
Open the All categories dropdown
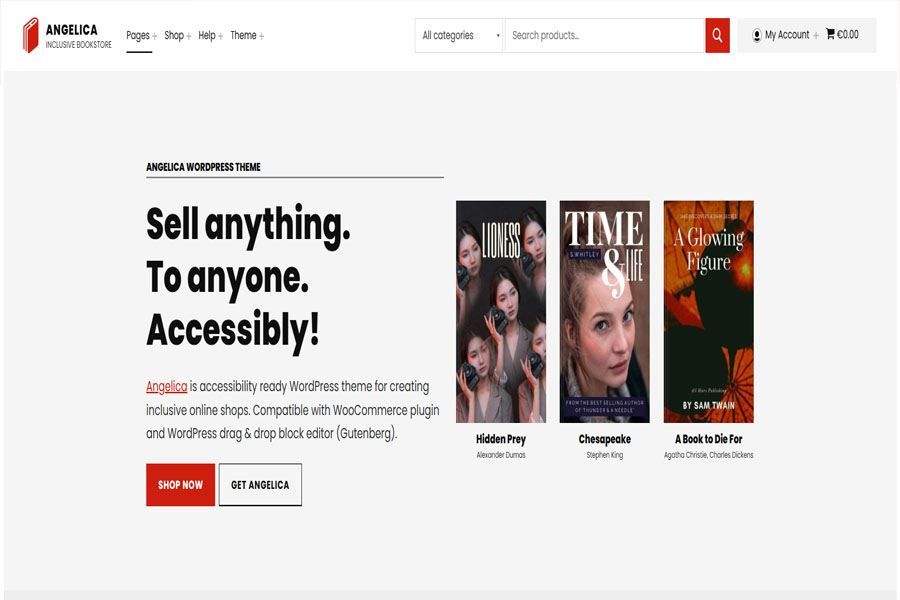click(458, 35)
